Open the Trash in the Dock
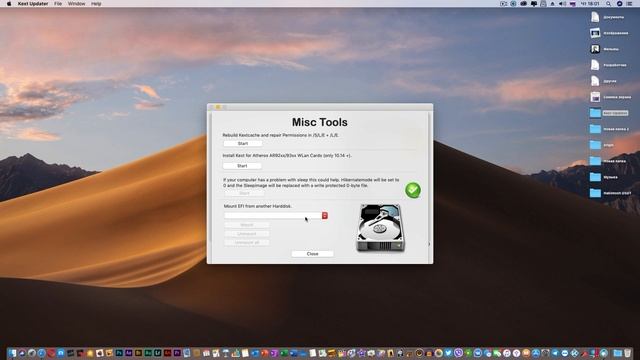Viewport: 640px width, 360px height. (x=627, y=353)
